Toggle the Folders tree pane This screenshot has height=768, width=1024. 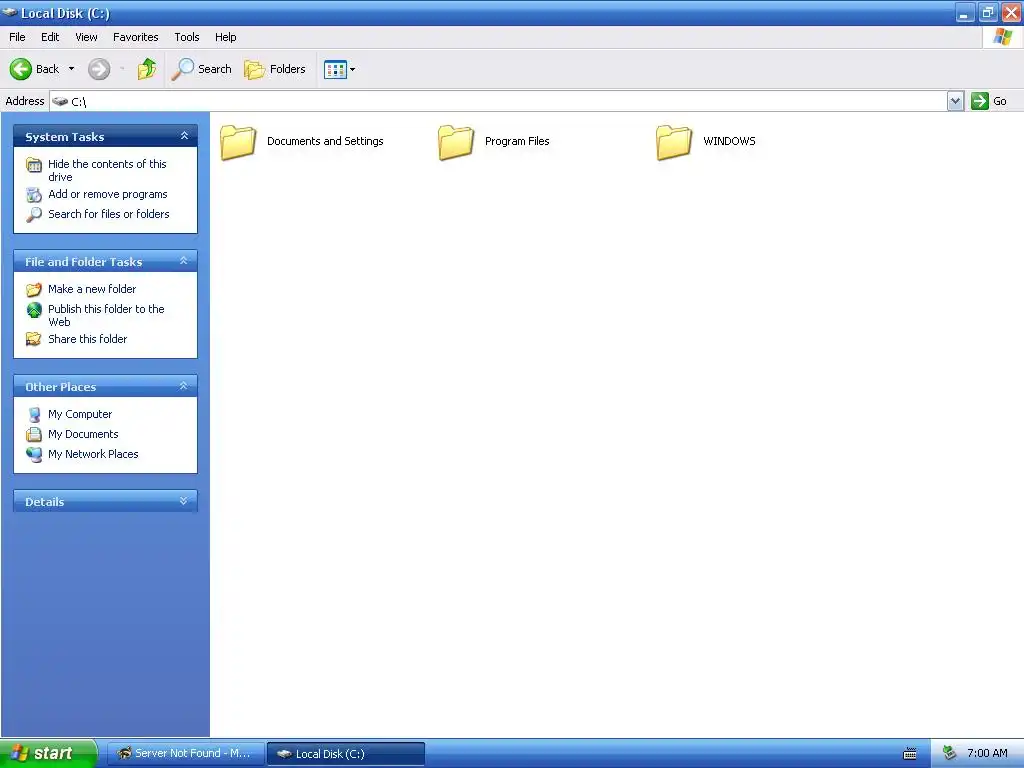pyautogui.click(x=274, y=69)
